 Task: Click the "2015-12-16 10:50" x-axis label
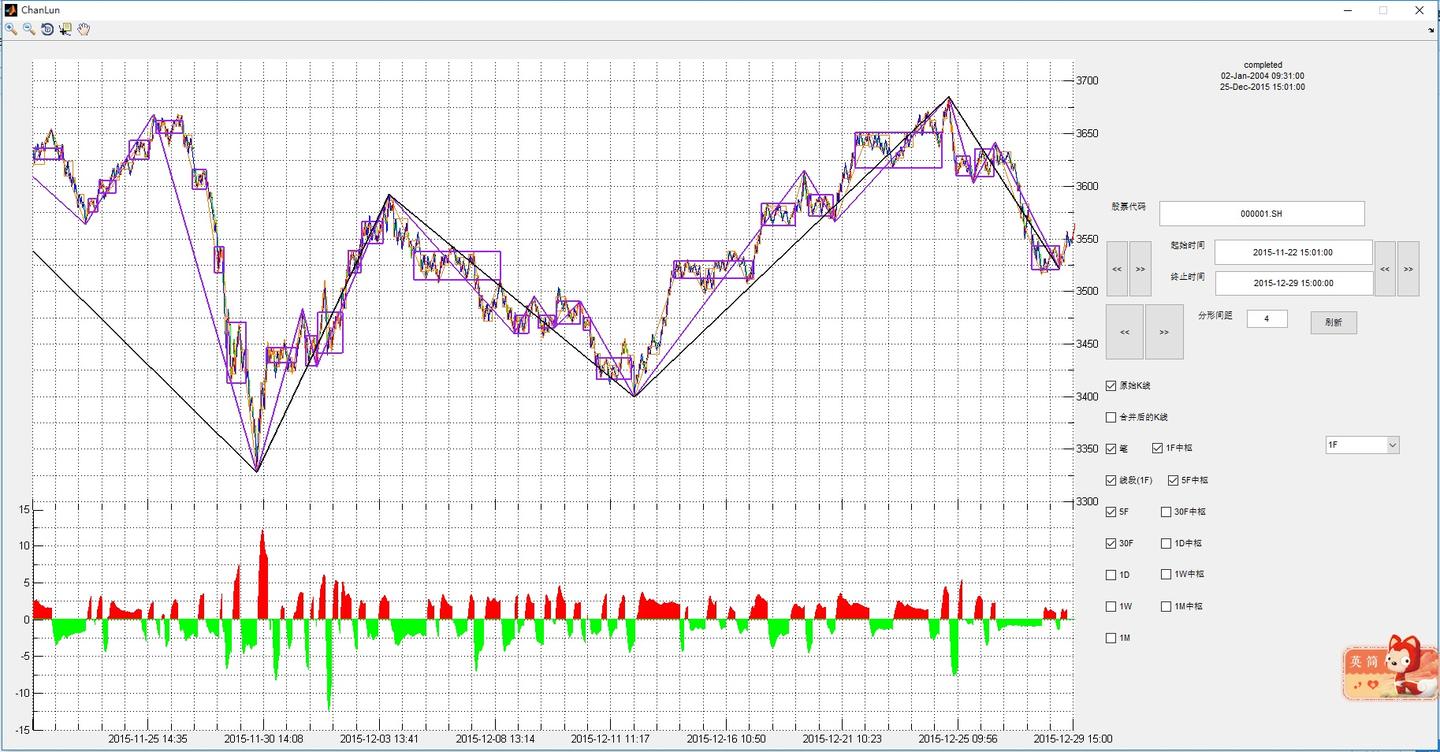726,740
